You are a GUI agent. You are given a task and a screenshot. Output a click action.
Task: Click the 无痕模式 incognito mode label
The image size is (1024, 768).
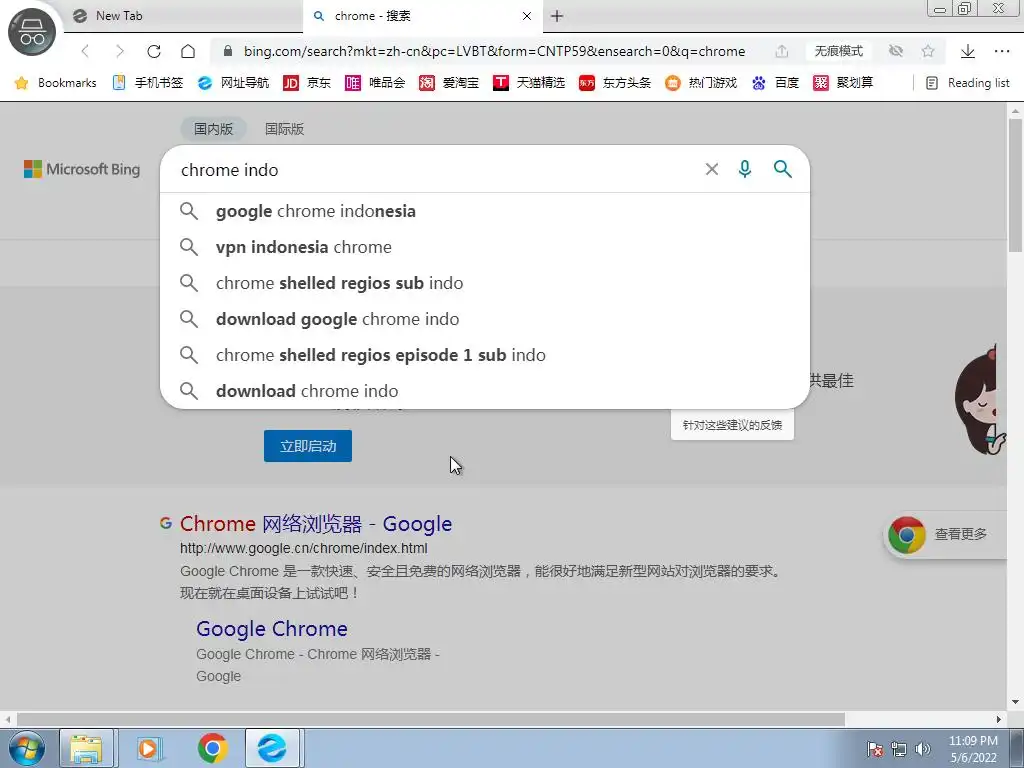(839, 51)
